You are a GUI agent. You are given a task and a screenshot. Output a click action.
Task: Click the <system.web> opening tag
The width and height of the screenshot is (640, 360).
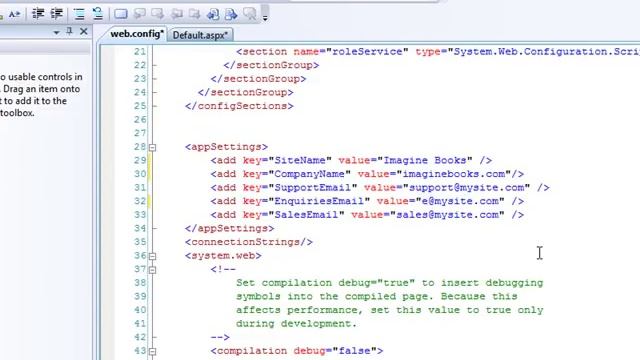pyautogui.click(x=223, y=256)
